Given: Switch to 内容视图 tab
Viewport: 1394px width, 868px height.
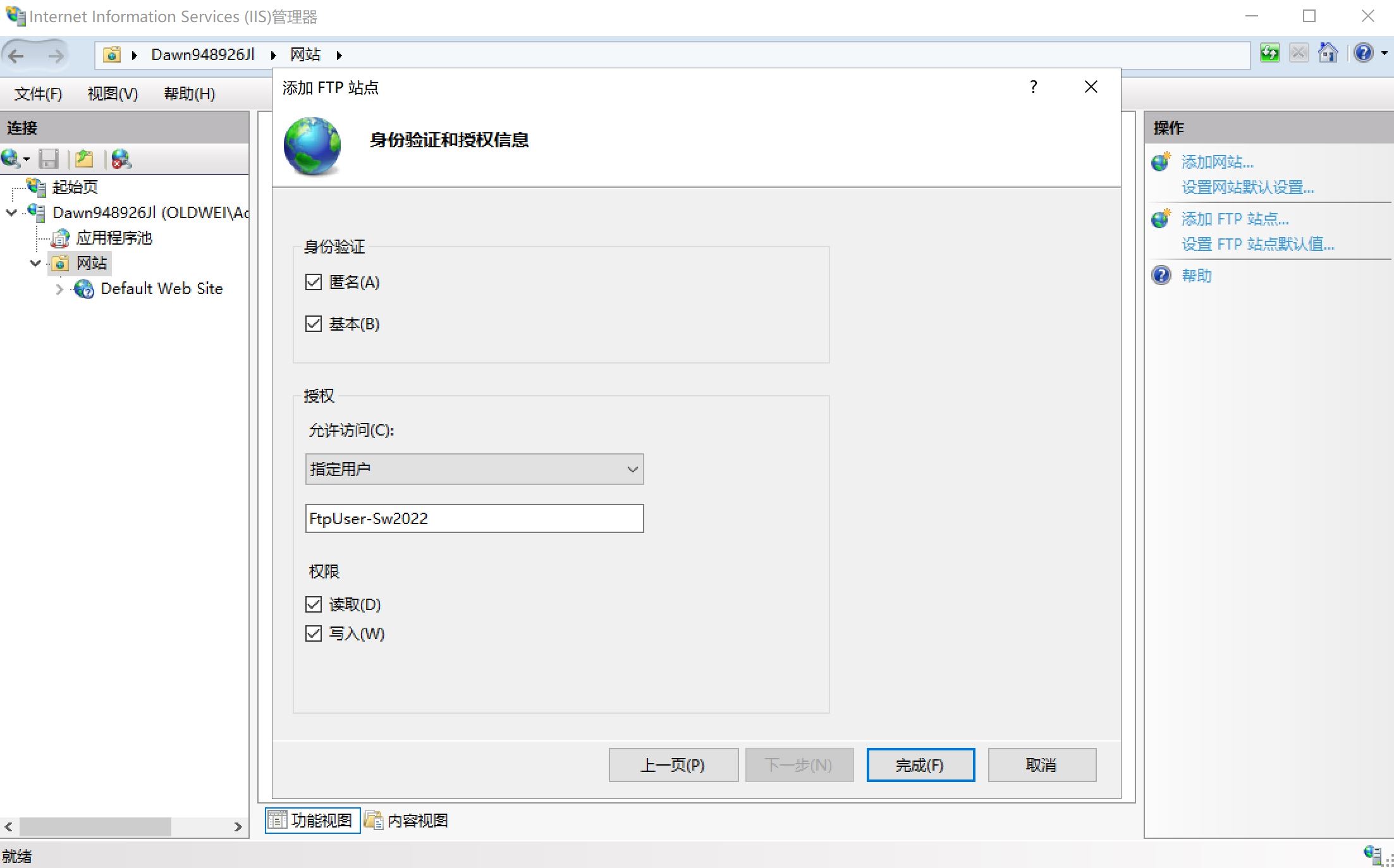Looking at the screenshot, I should pyautogui.click(x=407, y=821).
